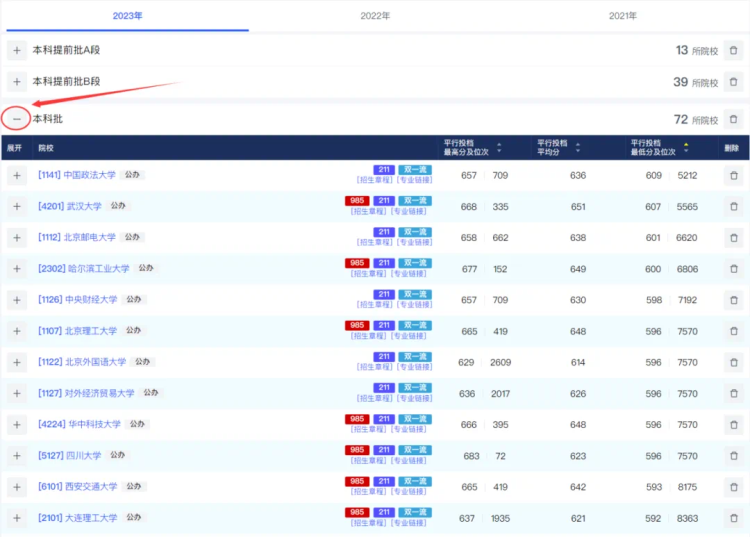Delete the 本科提前批A段 batch row

point(733,50)
